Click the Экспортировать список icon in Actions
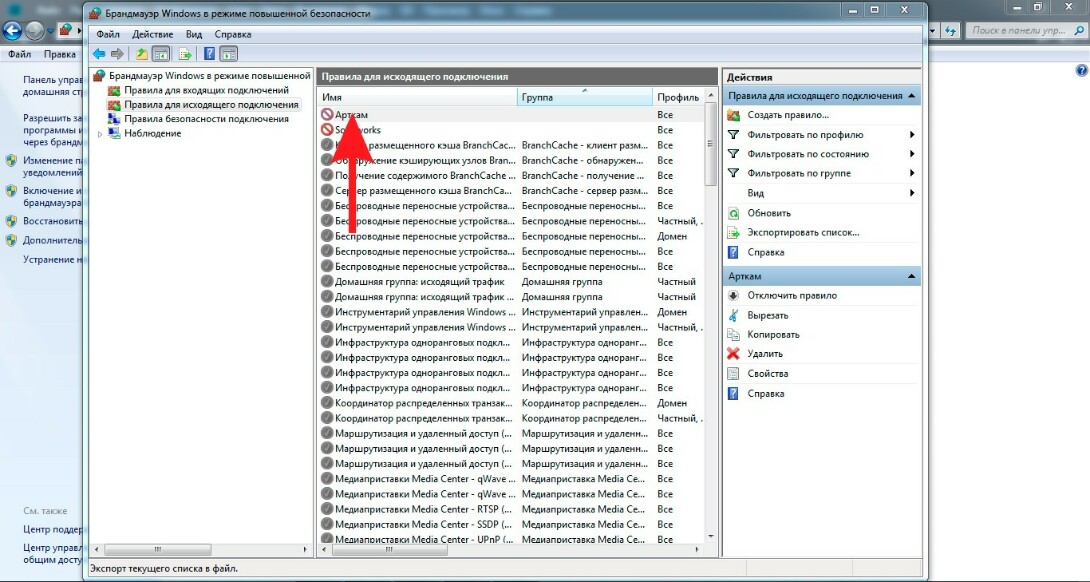 (x=733, y=233)
